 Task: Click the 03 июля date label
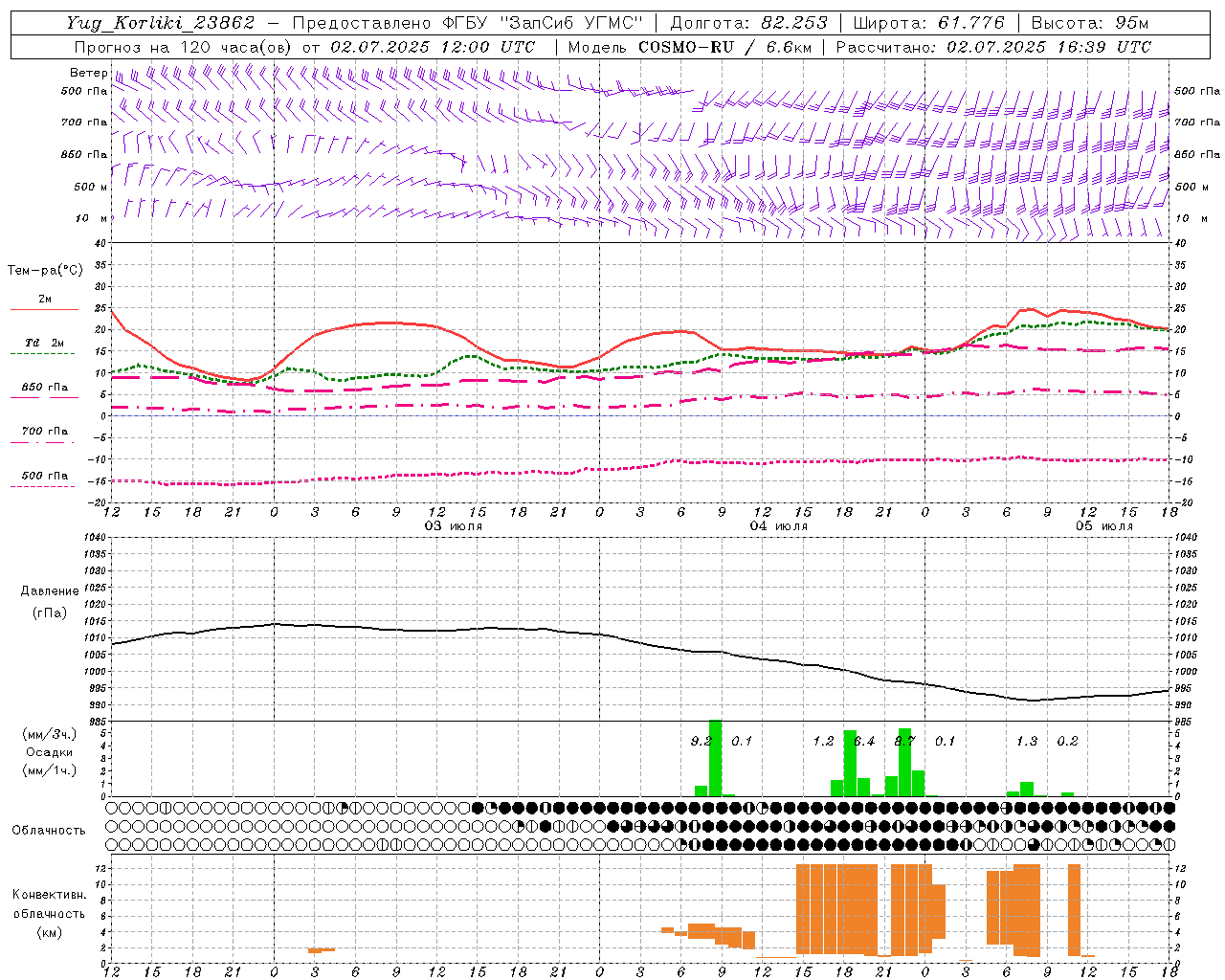454,526
